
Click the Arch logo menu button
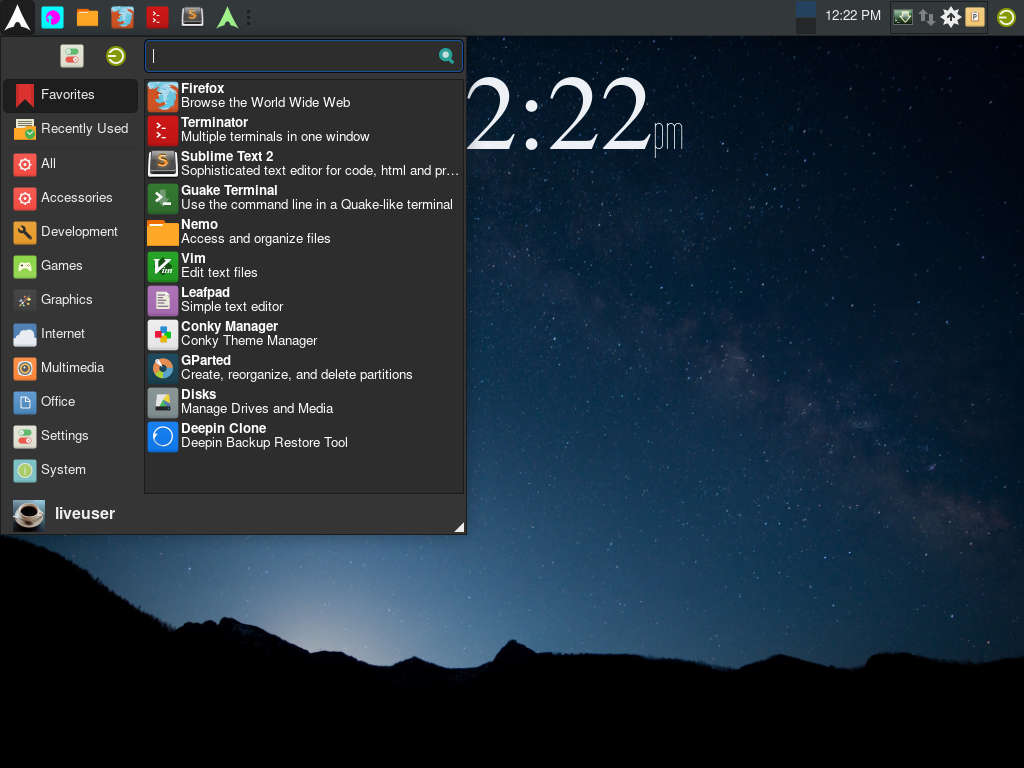pyautogui.click(x=17, y=17)
